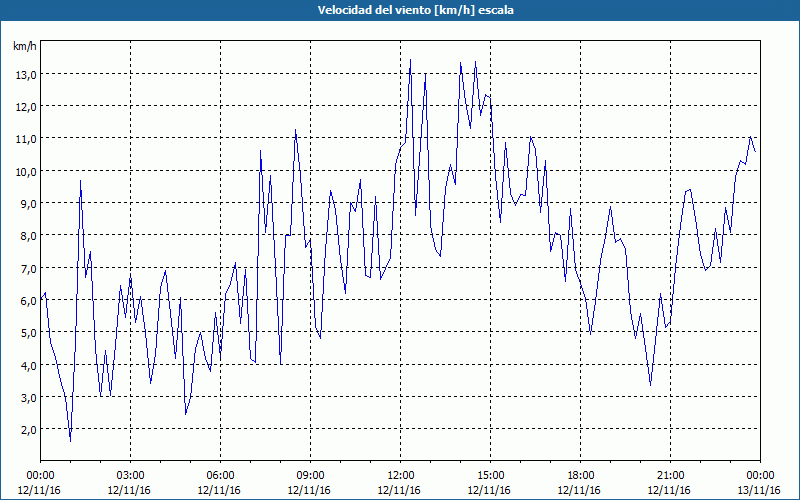The height and width of the screenshot is (500, 800).
Task: Click the 03:00 time axis label
Action: (130, 476)
